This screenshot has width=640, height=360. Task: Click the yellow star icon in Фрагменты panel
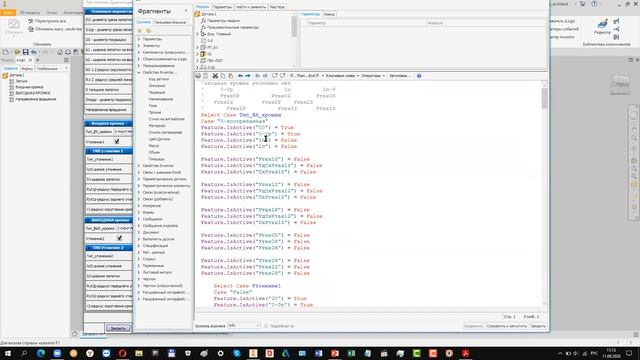(140, 31)
